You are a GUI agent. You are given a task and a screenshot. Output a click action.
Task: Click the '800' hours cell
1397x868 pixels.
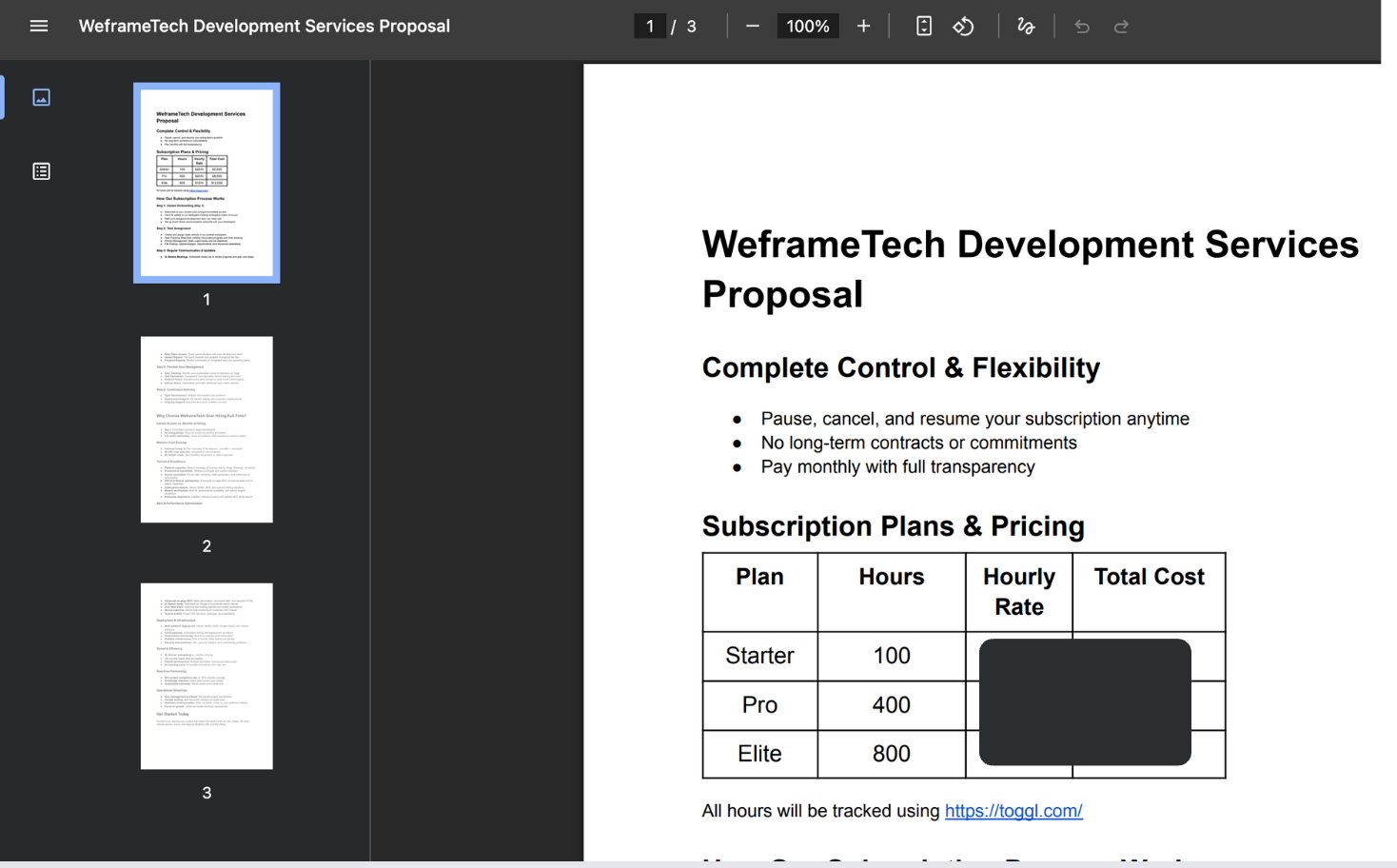[892, 754]
